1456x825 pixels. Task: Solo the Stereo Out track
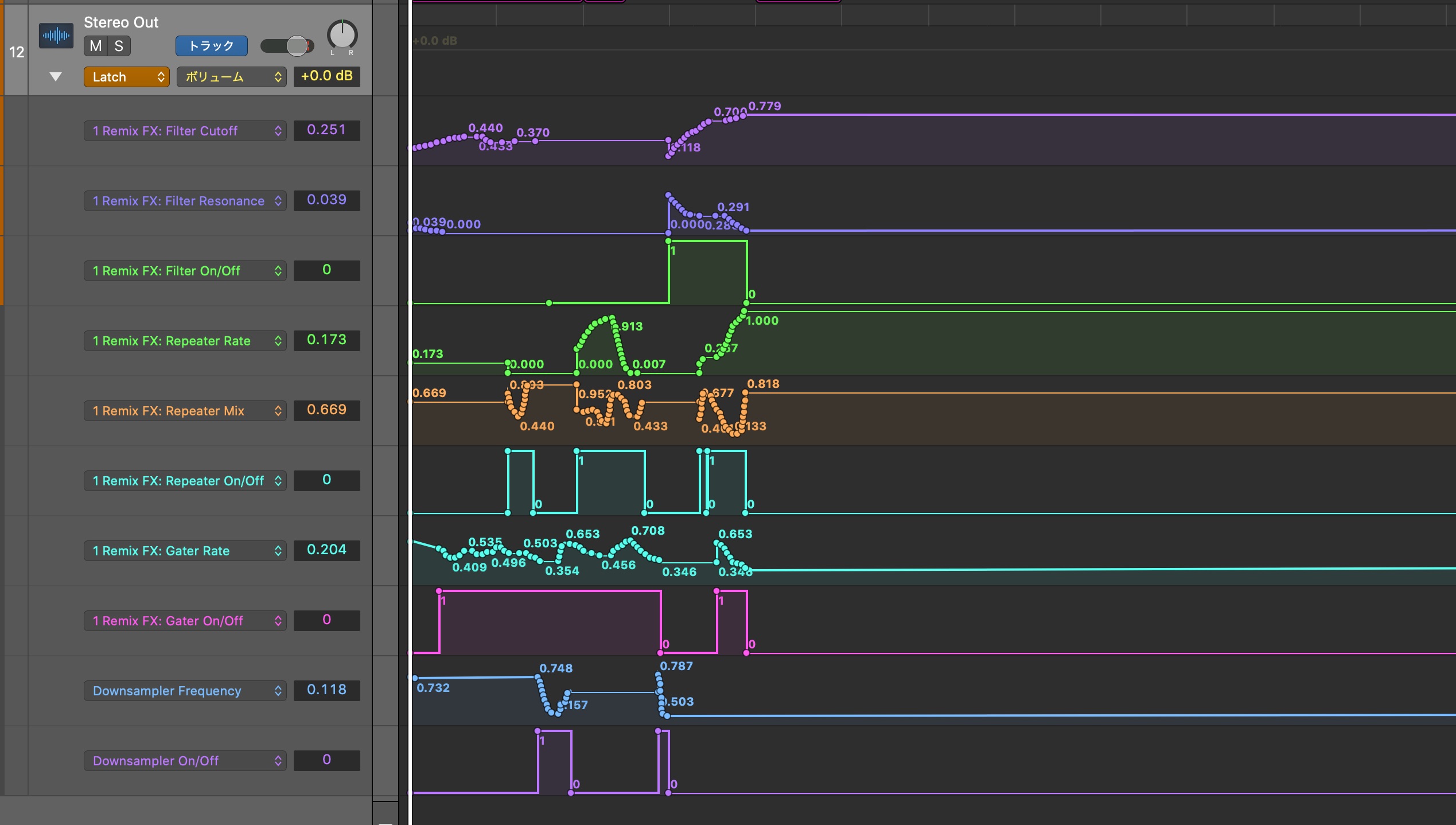click(x=119, y=46)
